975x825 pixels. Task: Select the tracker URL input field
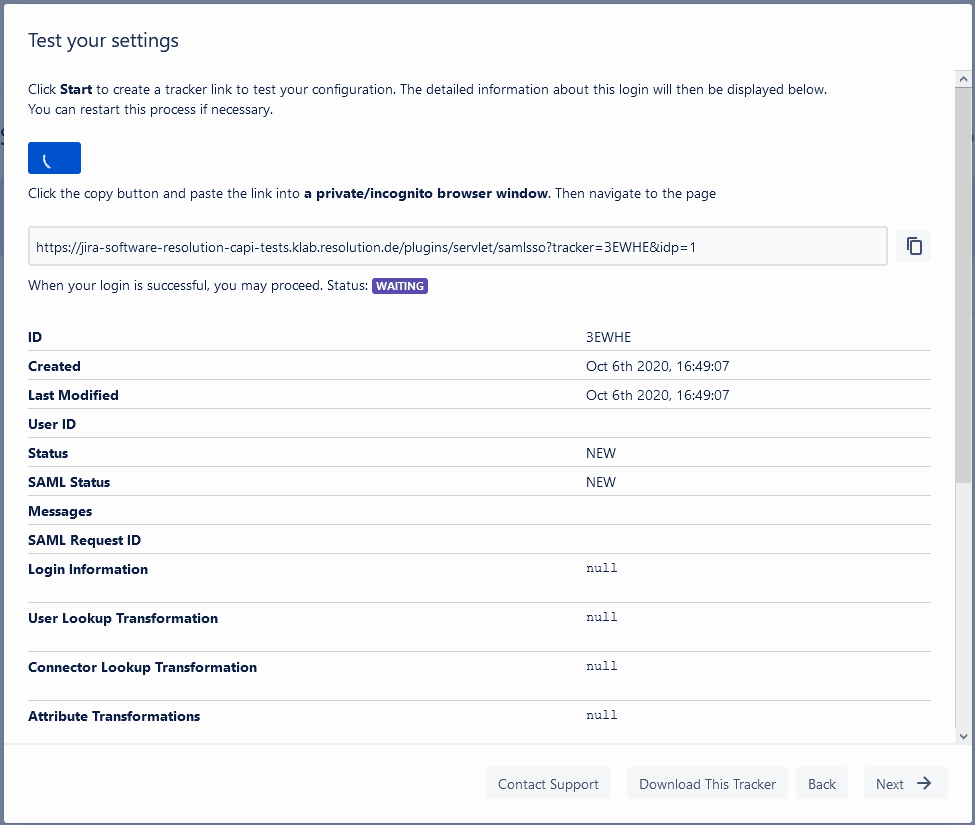[x=457, y=245]
